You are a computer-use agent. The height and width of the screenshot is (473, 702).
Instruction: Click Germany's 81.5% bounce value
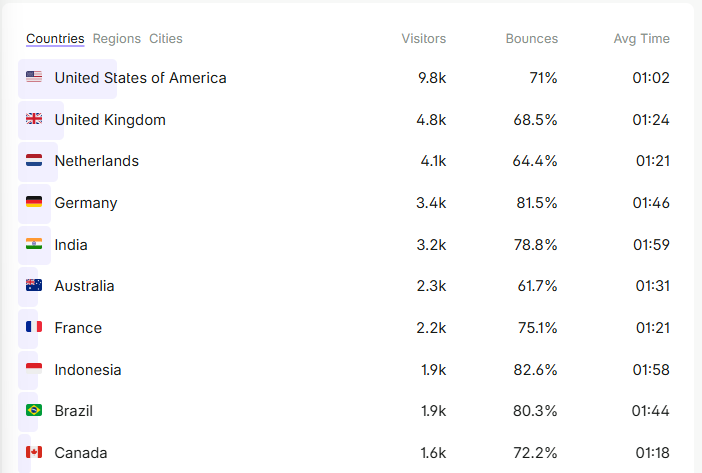[x=537, y=203]
